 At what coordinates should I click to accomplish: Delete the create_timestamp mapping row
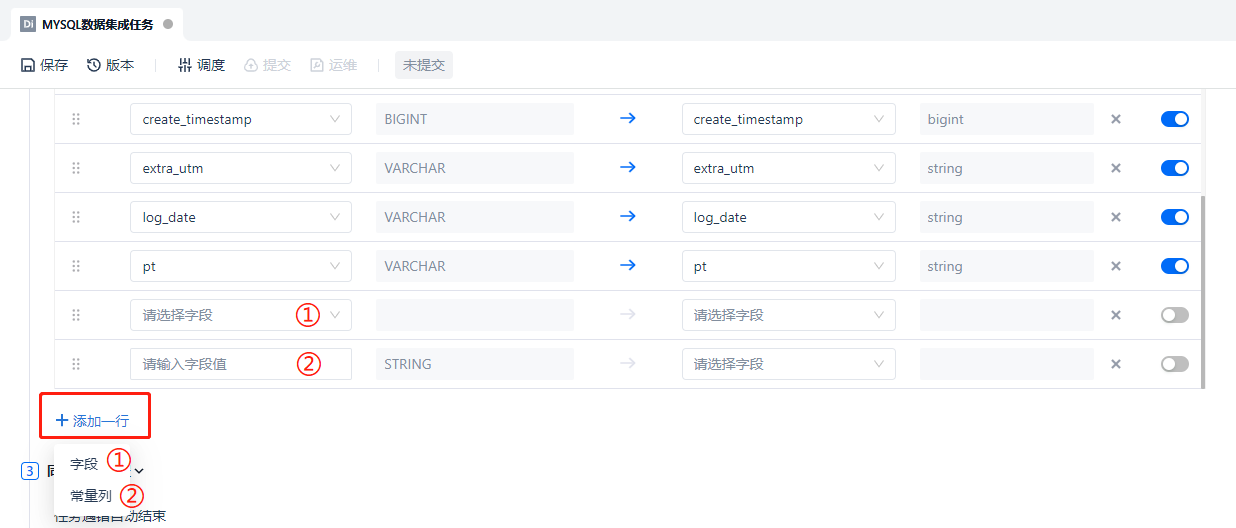click(x=1116, y=119)
